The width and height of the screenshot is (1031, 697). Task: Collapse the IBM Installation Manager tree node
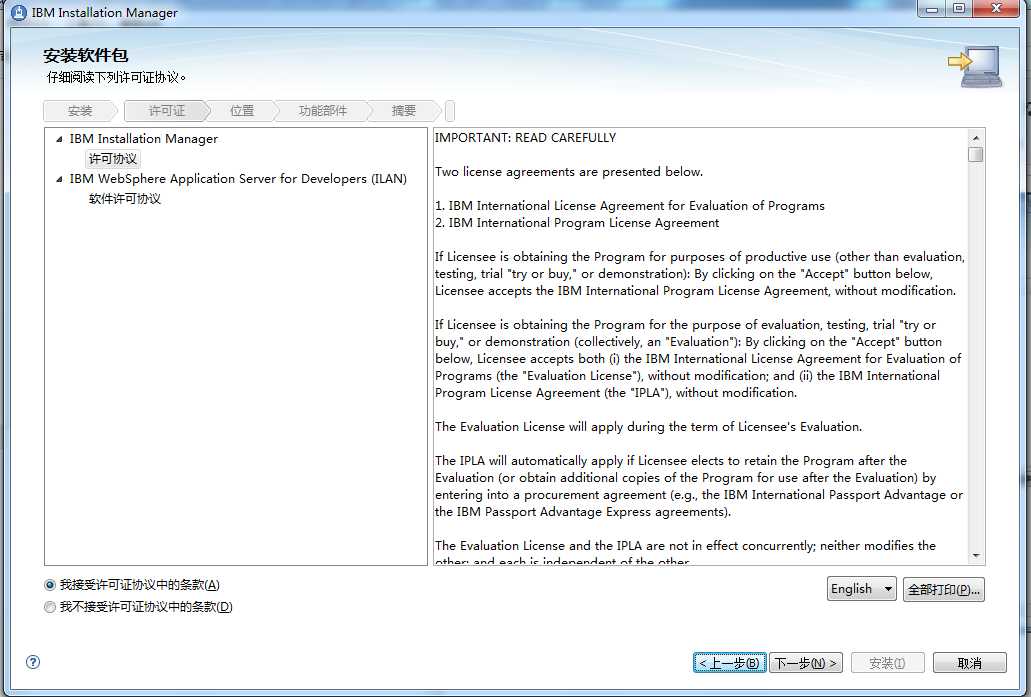coord(59,139)
